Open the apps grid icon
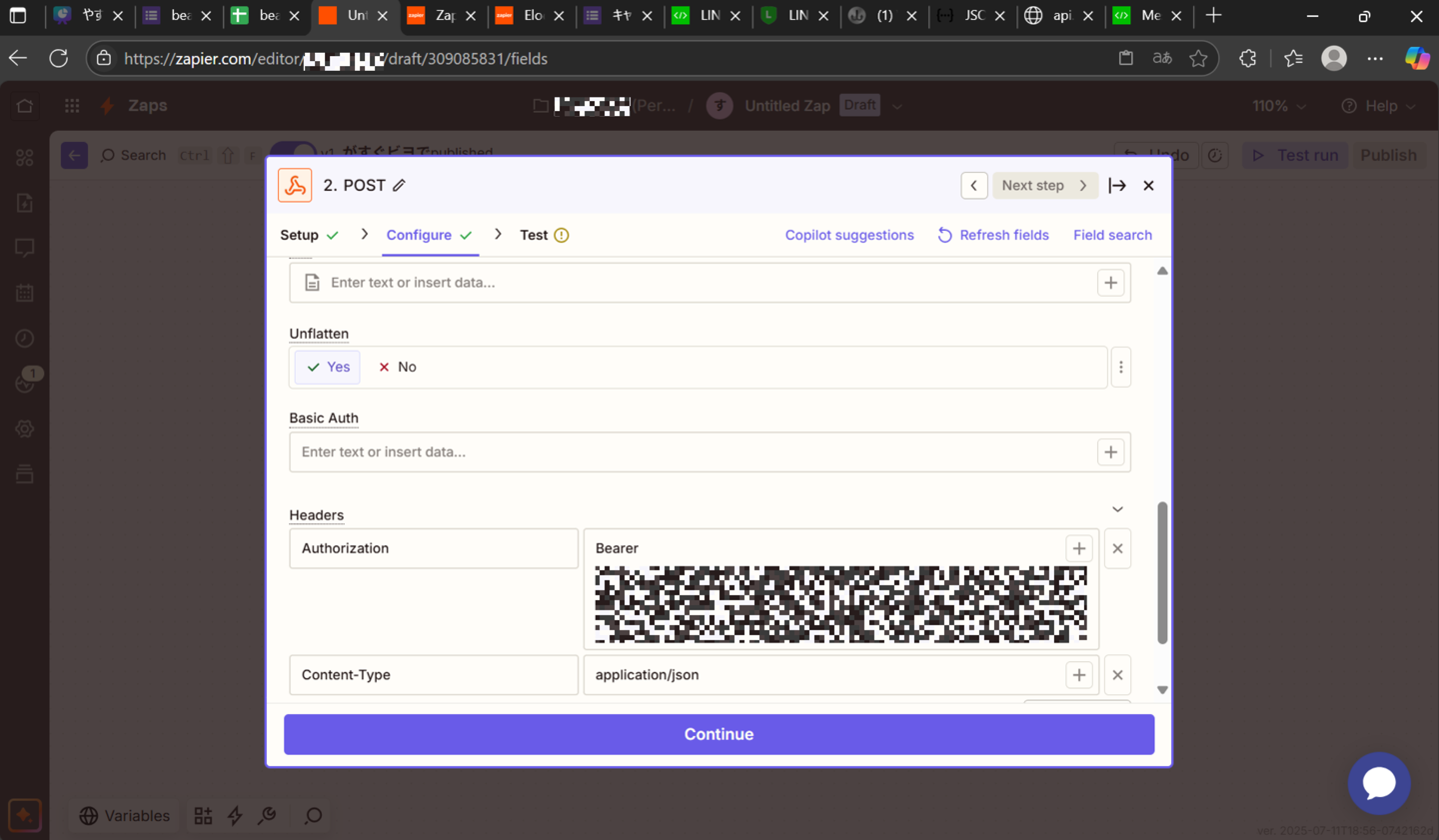This screenshot has height=840, width=1439. pyautogui.click(x=72, y=106)
